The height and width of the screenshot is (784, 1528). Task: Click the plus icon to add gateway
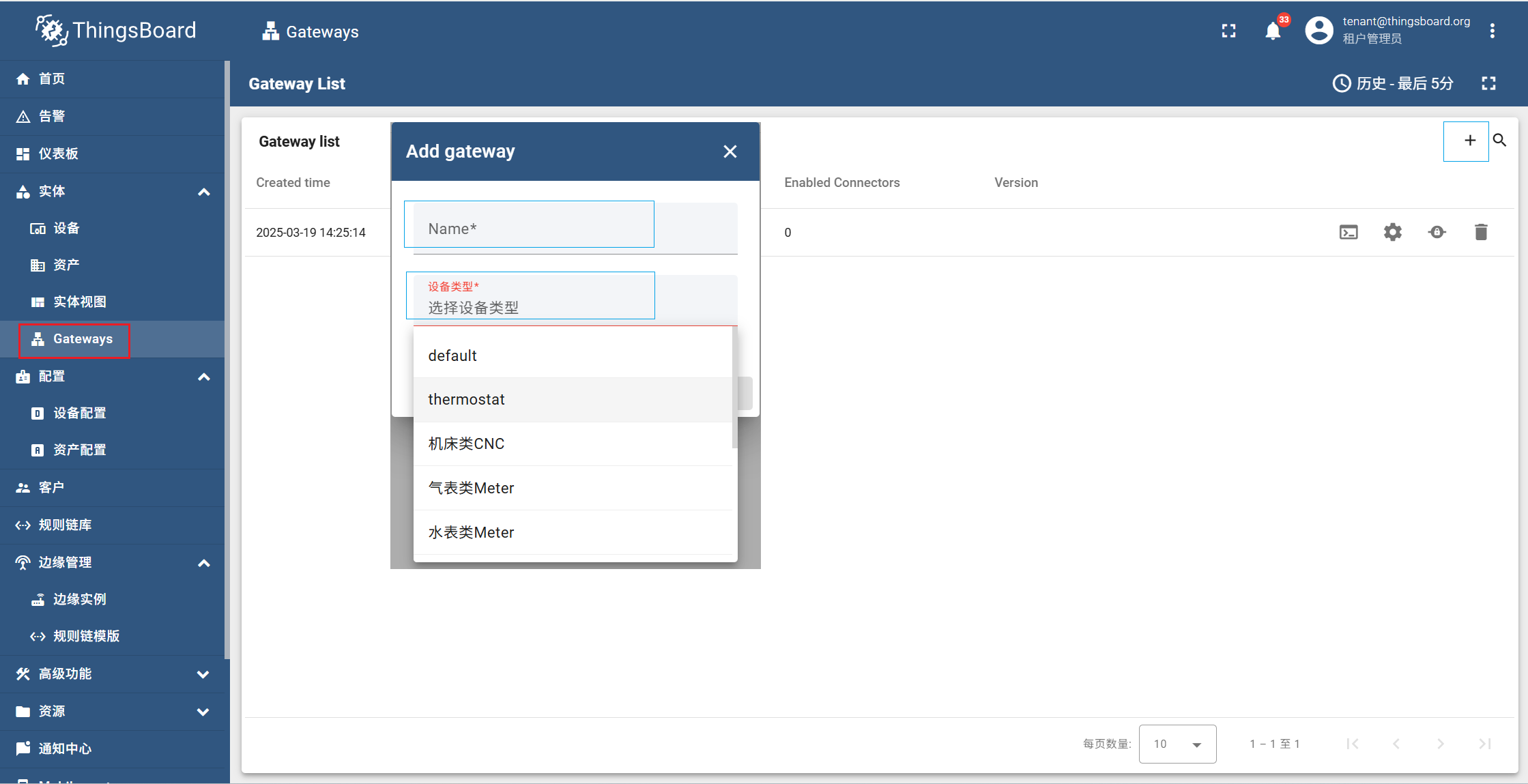(x=1469, y=141)
